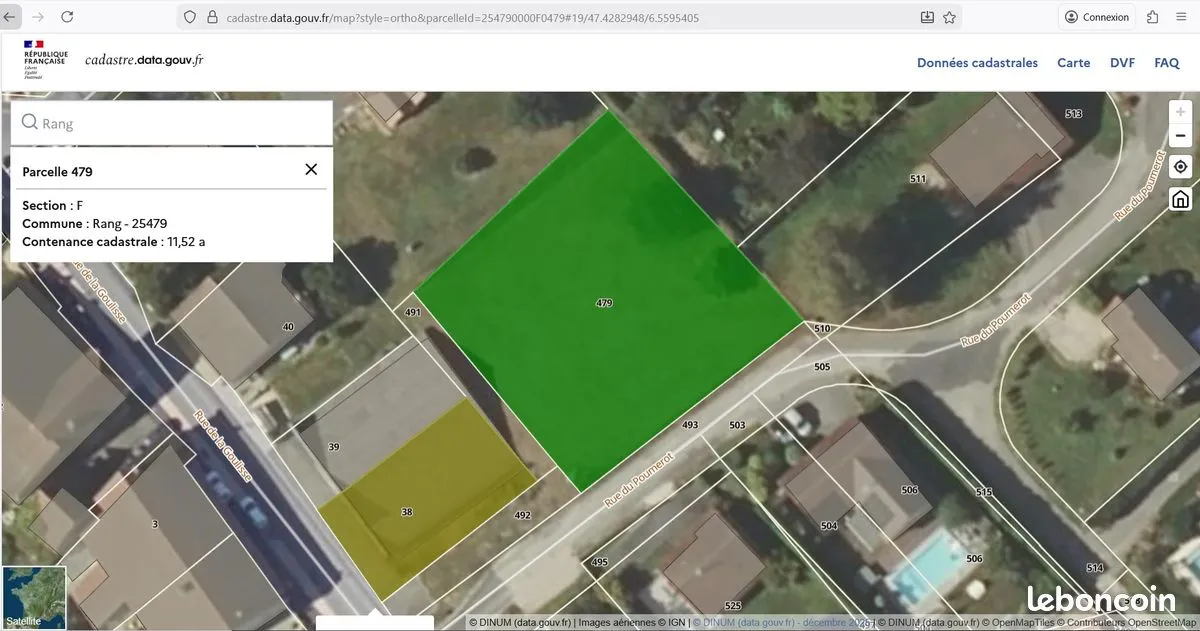Click the "Commune : Rang - 25479" text

94,223
